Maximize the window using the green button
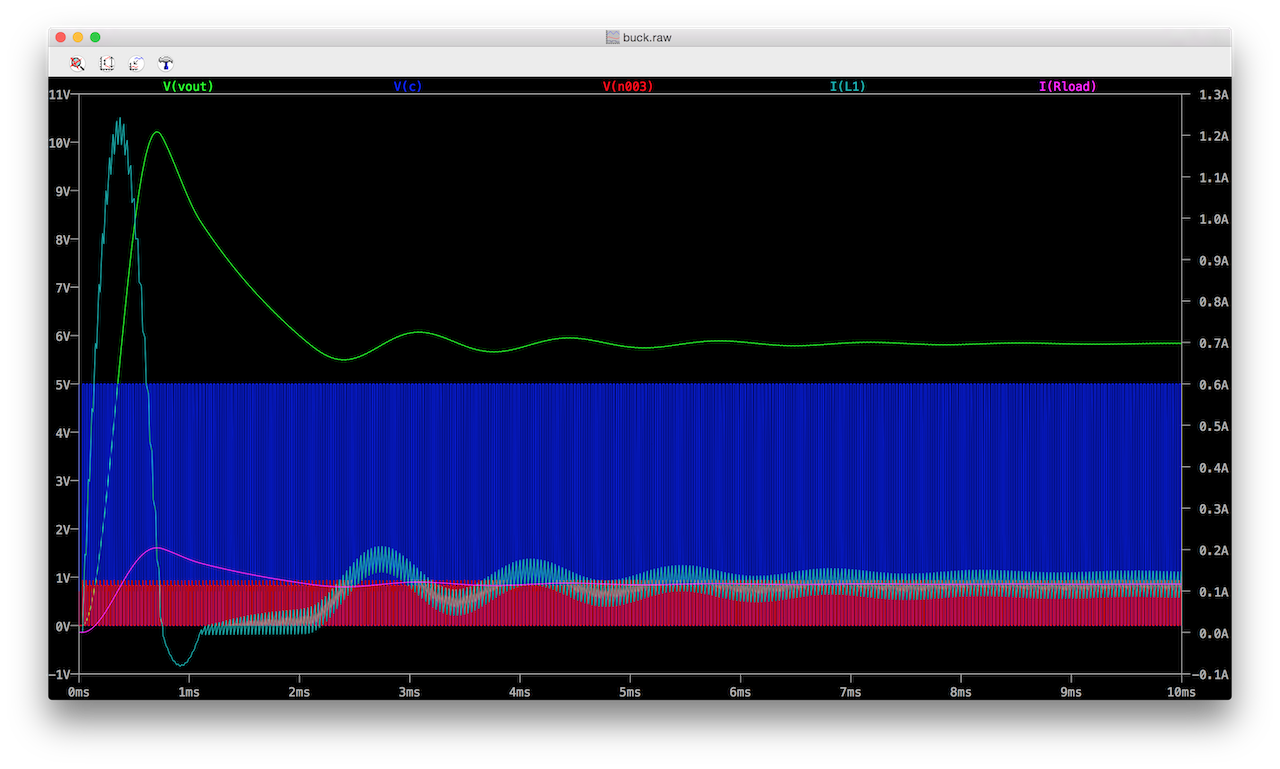Image resolution: width=1280 pixels, height=769 pixels. 95,37
